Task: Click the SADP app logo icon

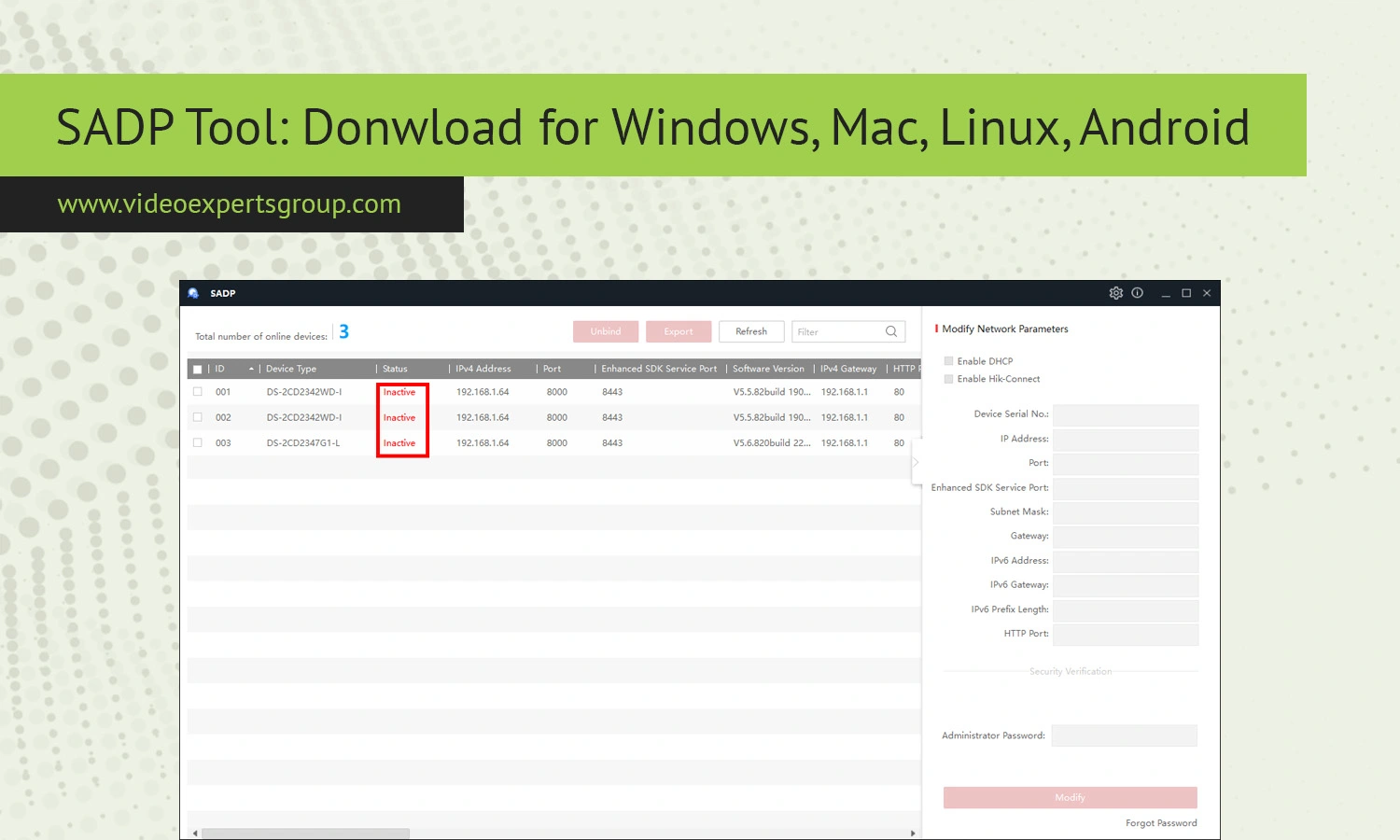Action: 193,293
